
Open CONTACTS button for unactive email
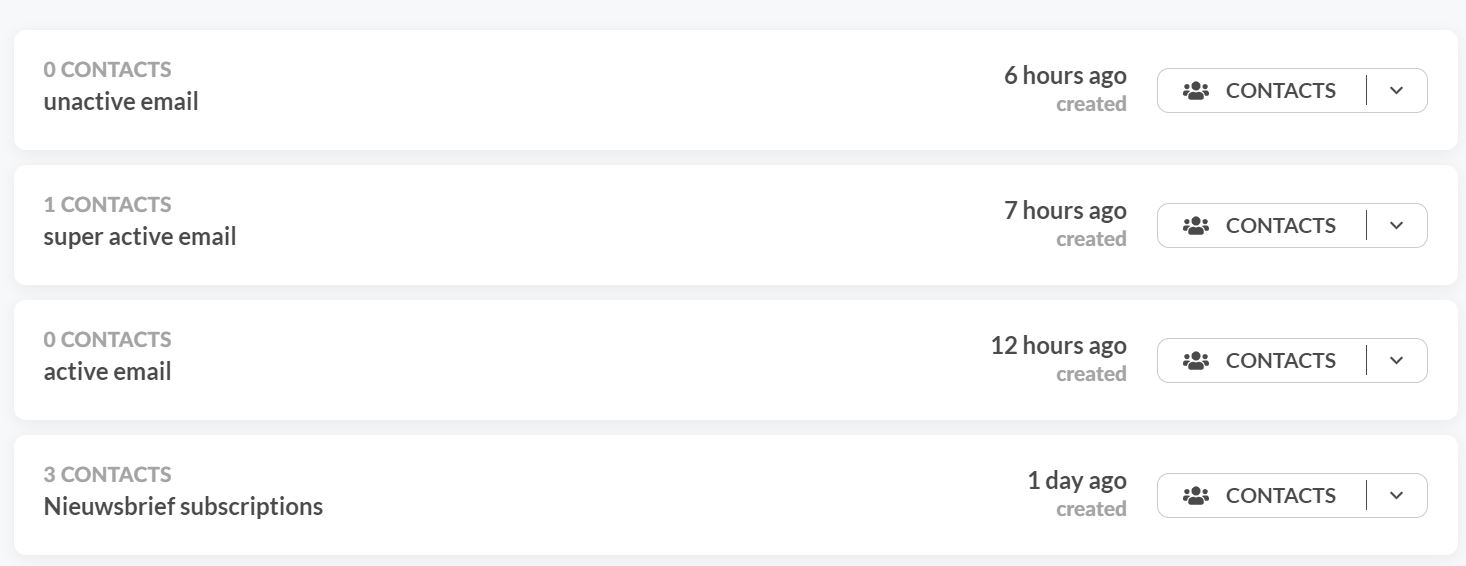(1262, 91)
